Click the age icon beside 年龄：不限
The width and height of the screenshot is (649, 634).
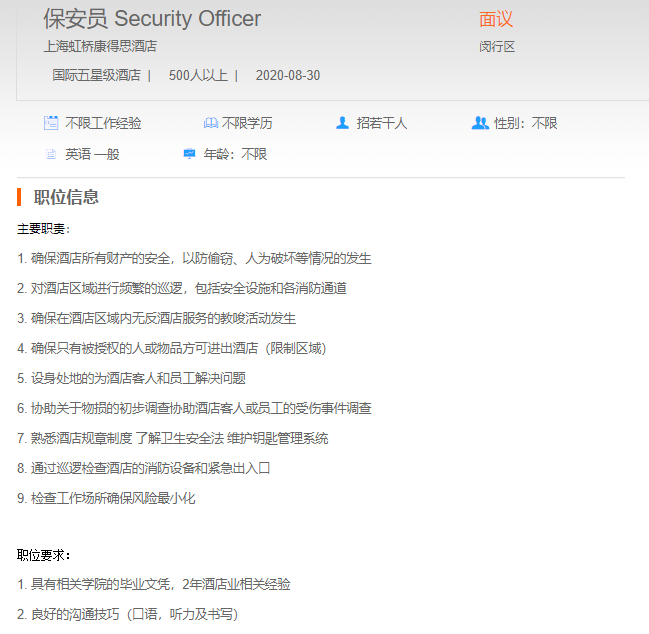pos(189,154)
